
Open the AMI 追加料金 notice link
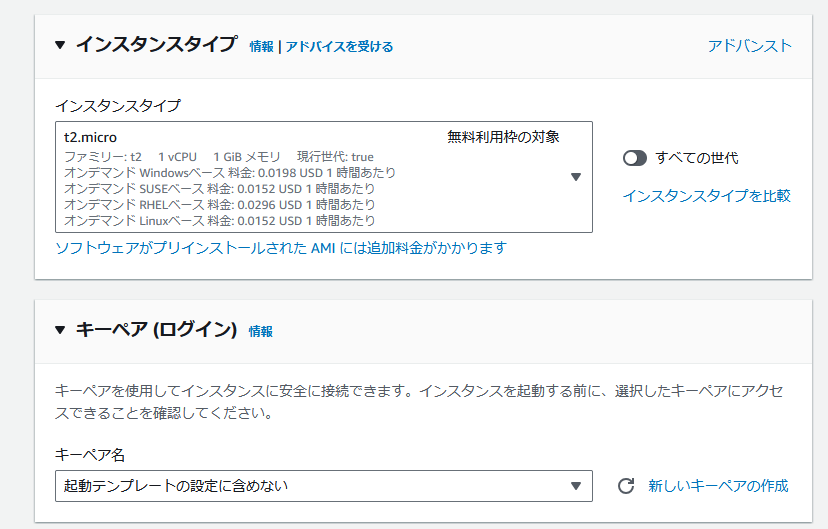click(x=281, y=248)
